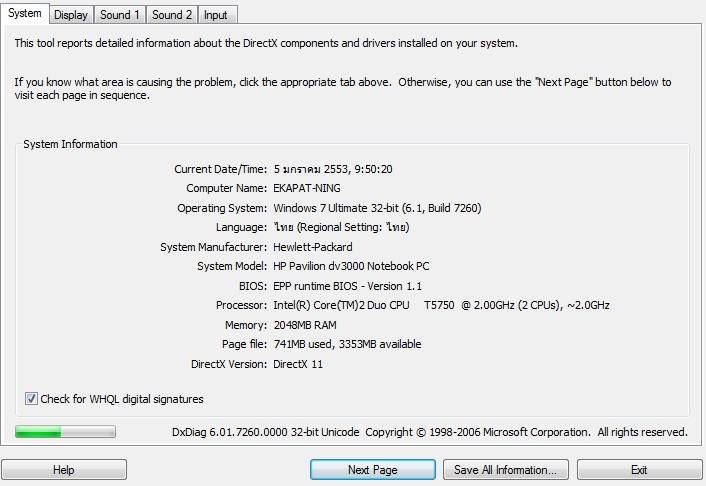Click the computer name EKAPAT-NING
The height and width of the screenshot is (486, 706).
click(313, 188)
